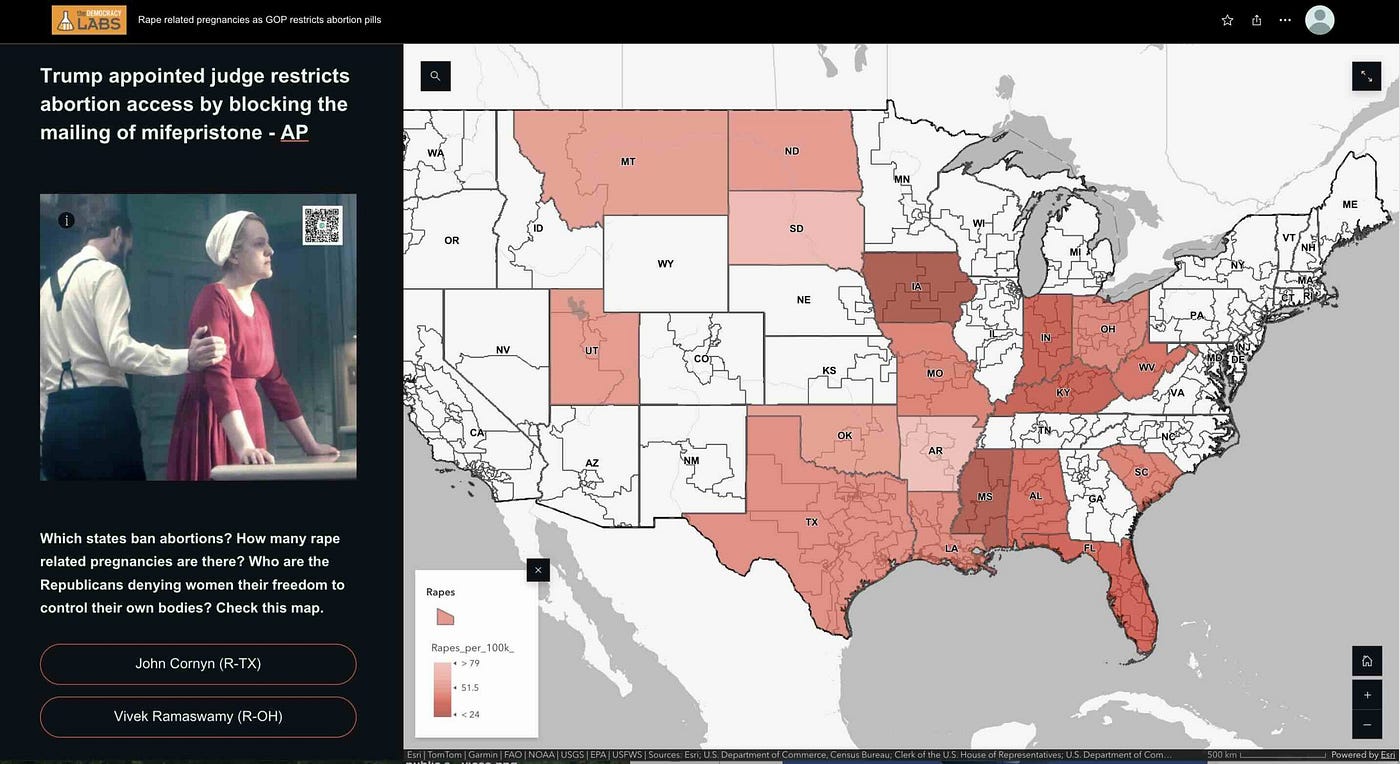Click the Rapes_per_100k color ramp
The image size is (1400, 764).
441,688
